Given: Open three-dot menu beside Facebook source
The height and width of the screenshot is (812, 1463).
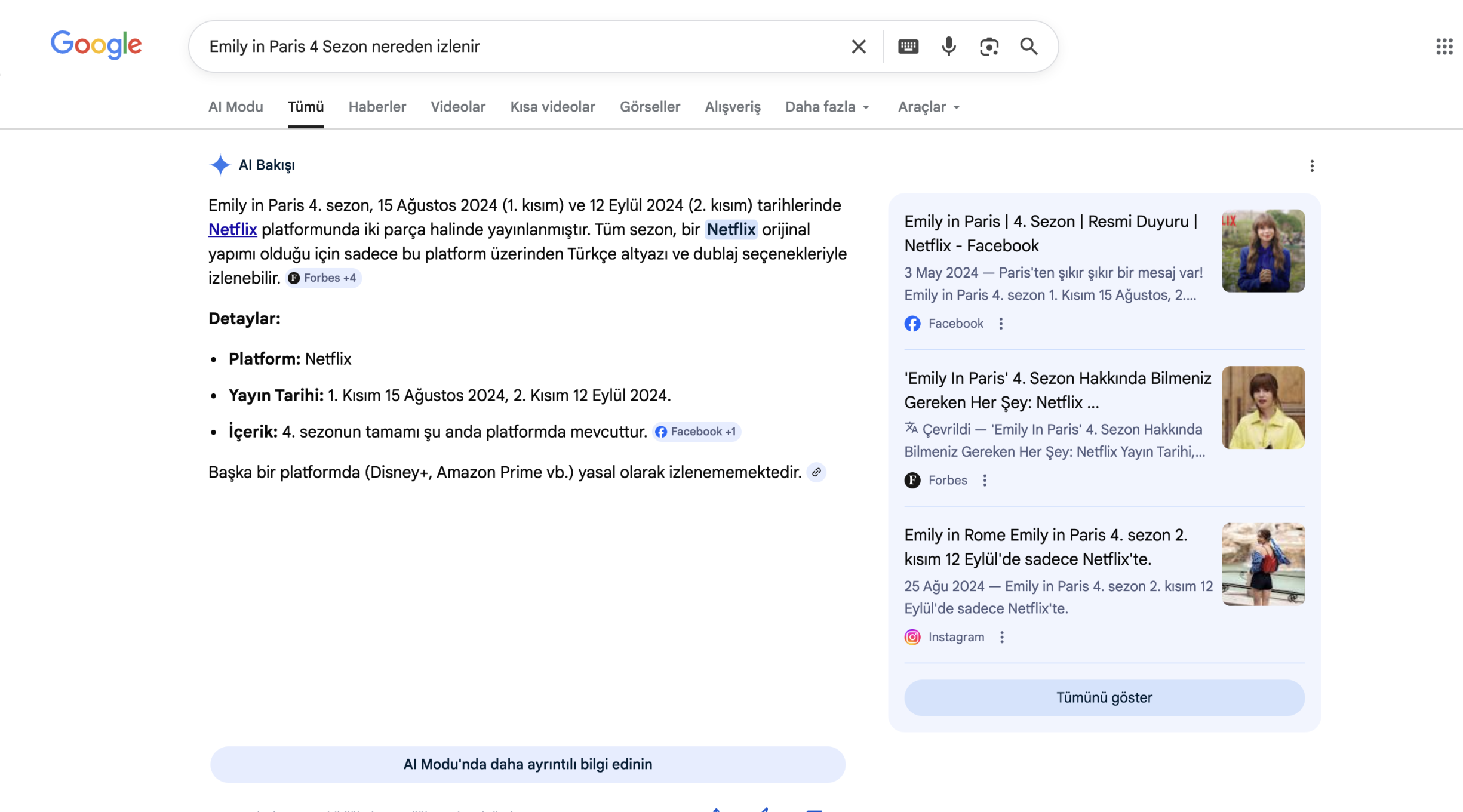Looking at the screenshot, I should click(1001, 324).
